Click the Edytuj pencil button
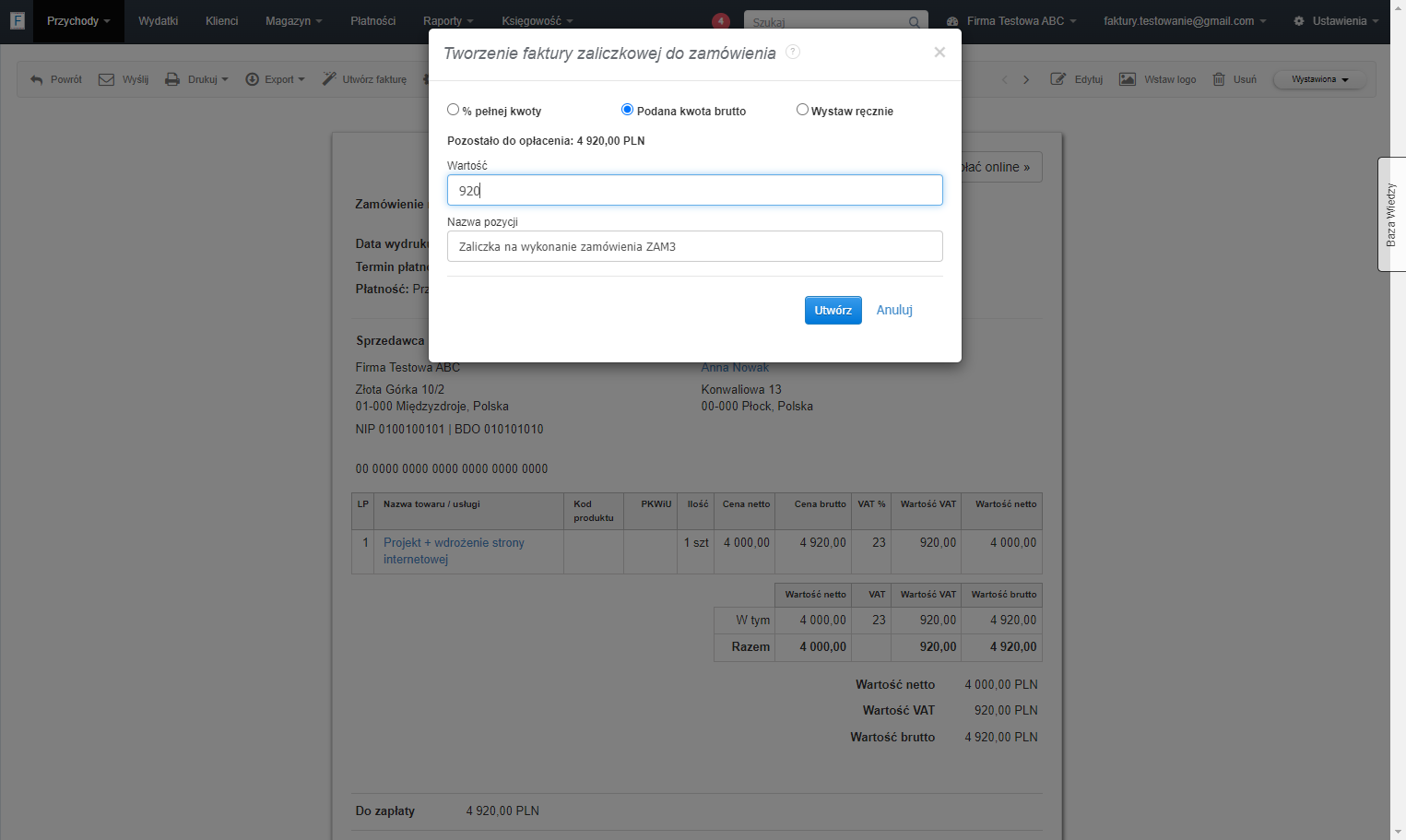The image size is (1406, 840). 1077,79
